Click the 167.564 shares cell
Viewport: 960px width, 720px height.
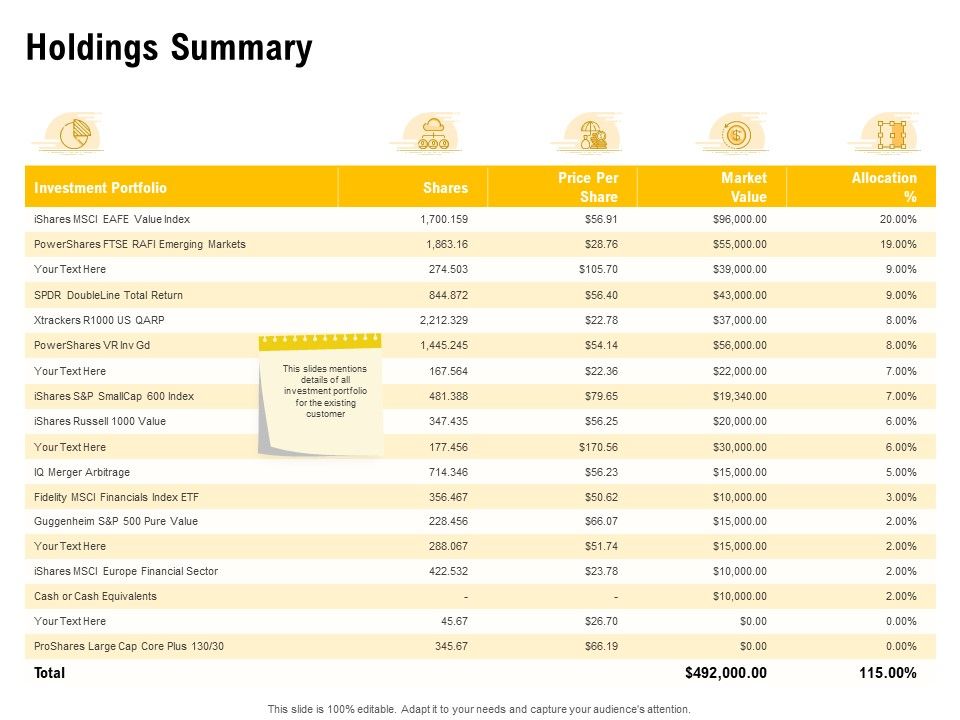(448, 371)
